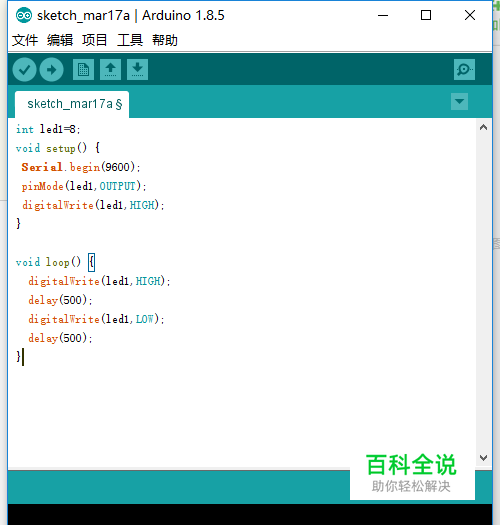Close the Arduino window
Image resolution: width=500 pixels, height=525 pixels.
tap(470, 15)
